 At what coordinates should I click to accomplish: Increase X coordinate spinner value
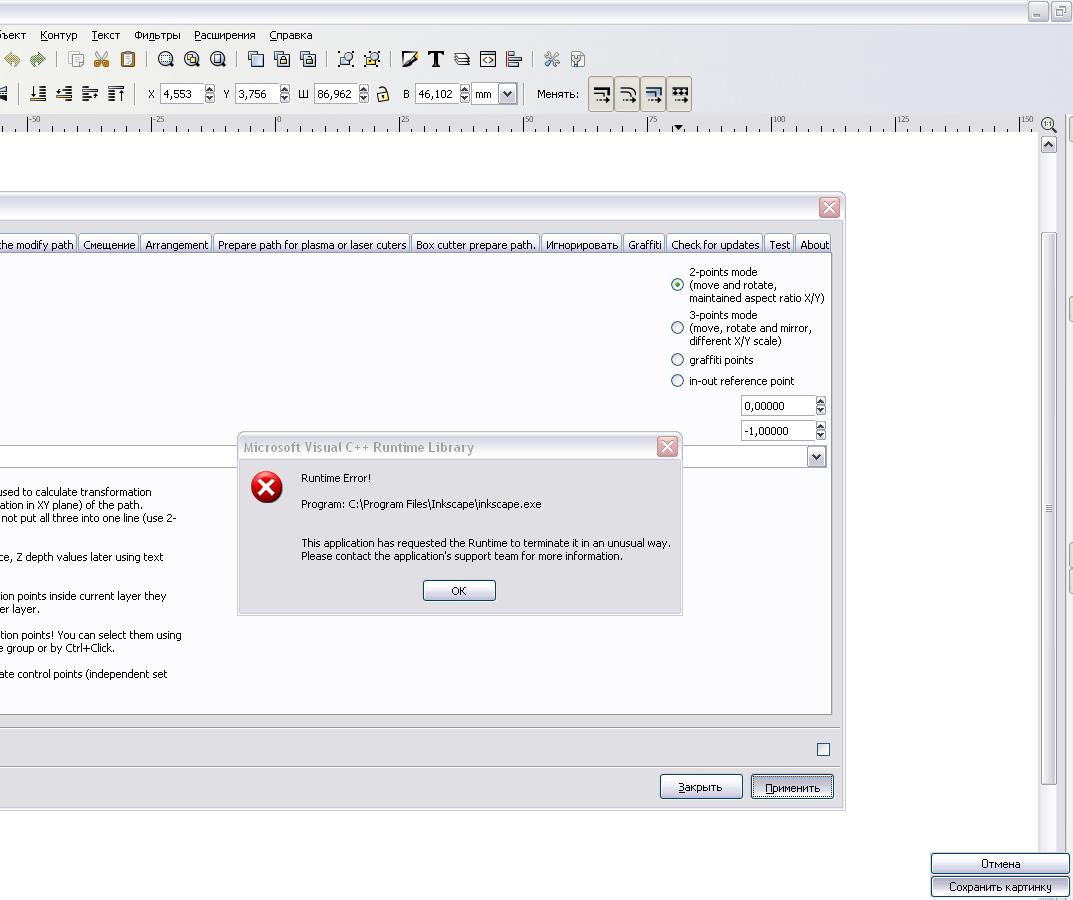tap(209, 89)
